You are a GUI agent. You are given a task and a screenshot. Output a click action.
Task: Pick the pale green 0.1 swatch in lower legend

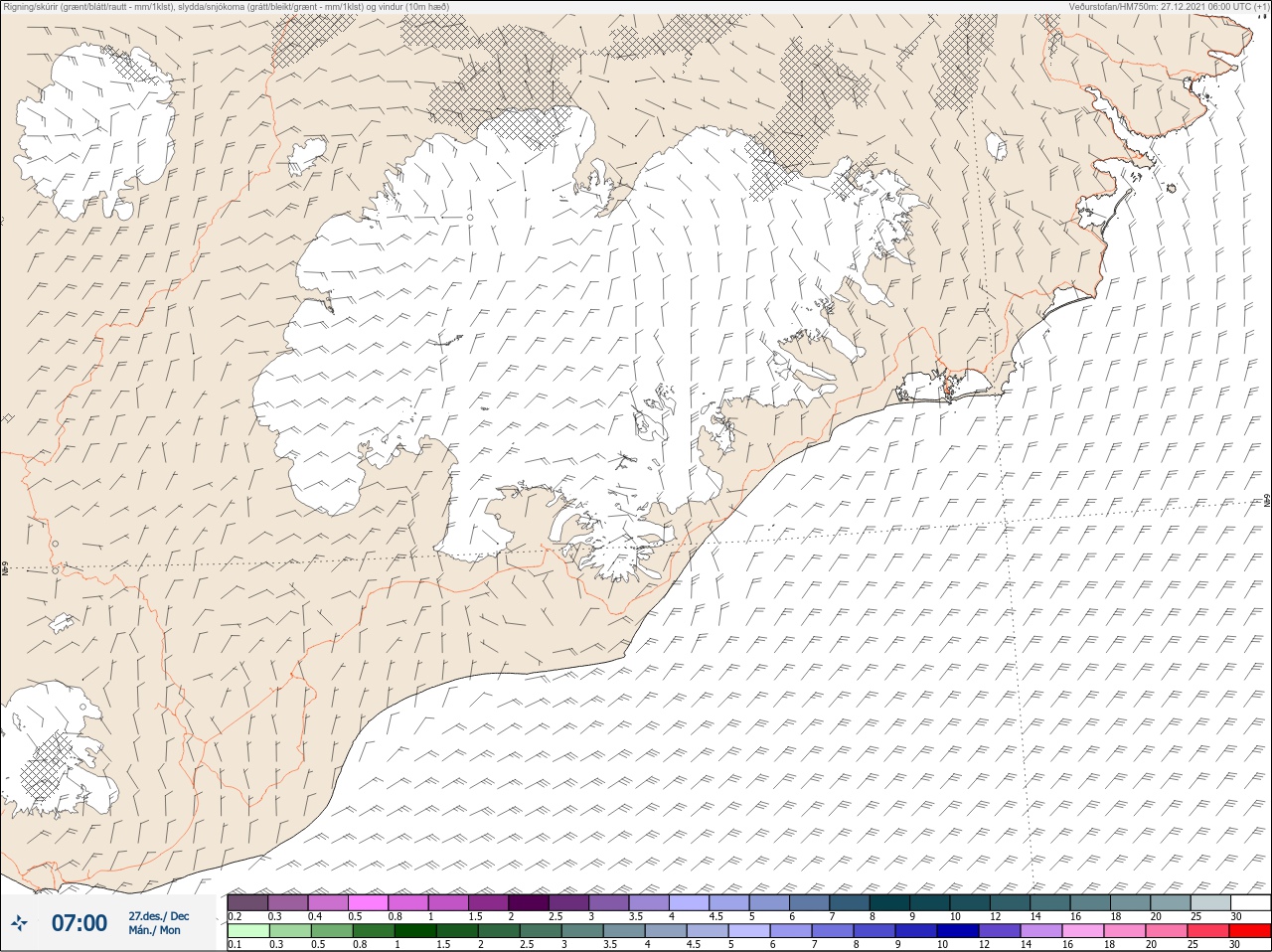248,931
